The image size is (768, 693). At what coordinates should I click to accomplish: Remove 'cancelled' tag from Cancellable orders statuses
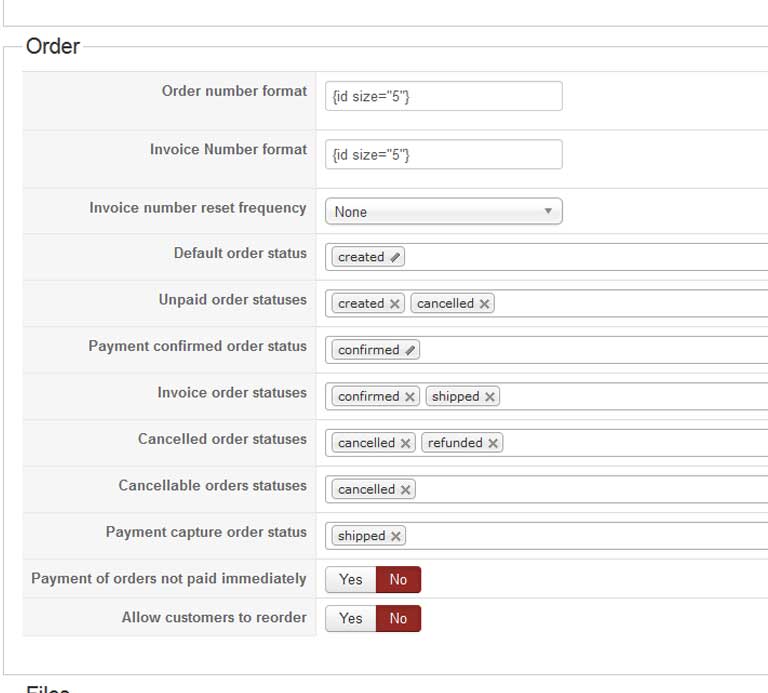click(x=405, y=490)
